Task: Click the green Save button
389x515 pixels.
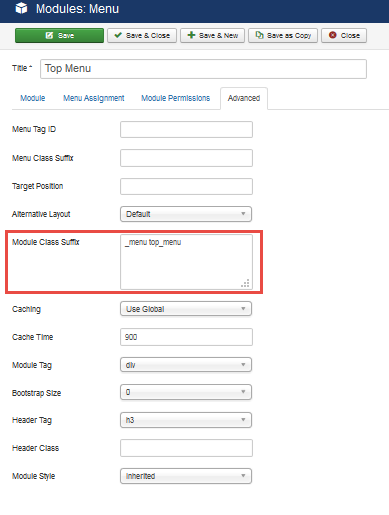Action: pyautogui.click(x=59, y=35)
